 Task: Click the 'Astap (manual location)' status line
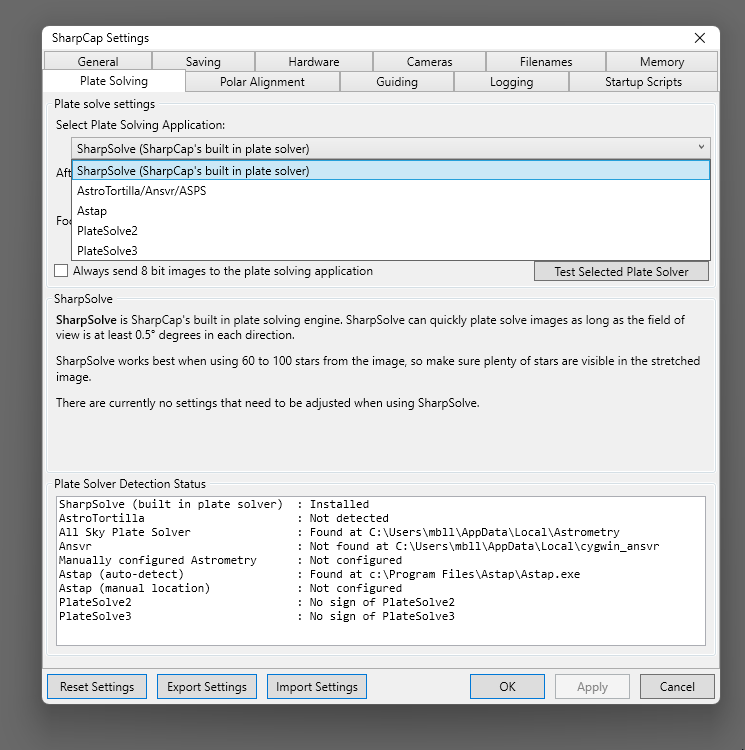click(x=230, y=588)
